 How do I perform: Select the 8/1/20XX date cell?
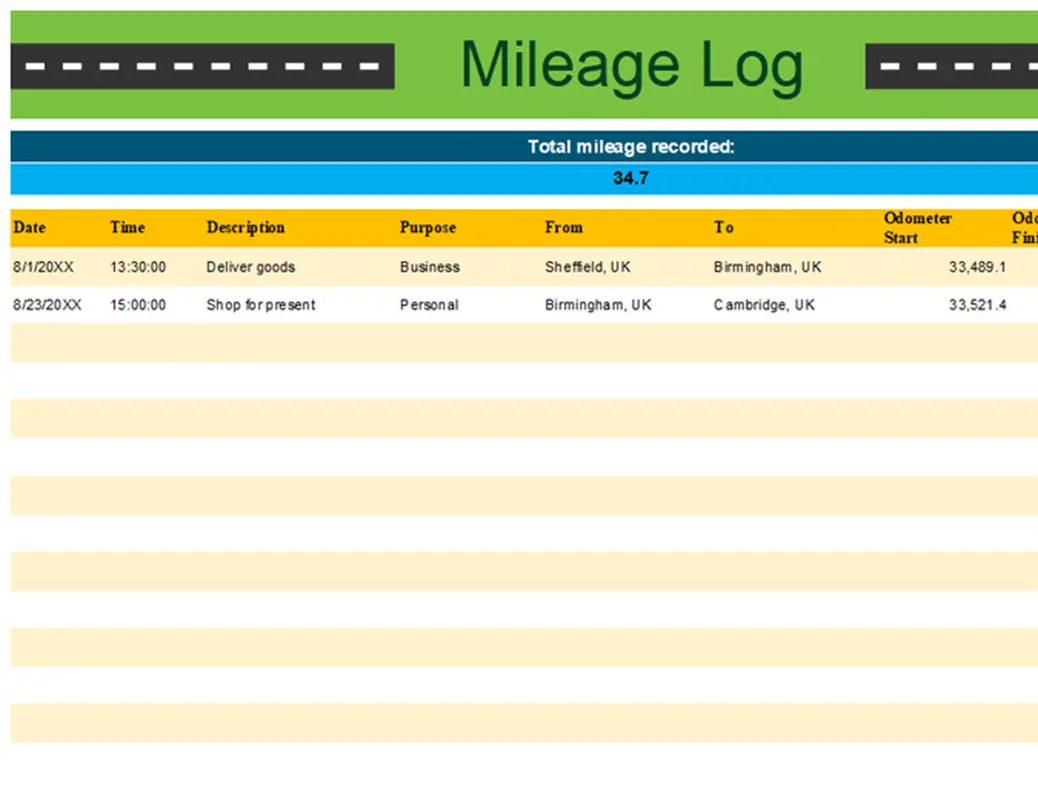[x=43, y=267]
